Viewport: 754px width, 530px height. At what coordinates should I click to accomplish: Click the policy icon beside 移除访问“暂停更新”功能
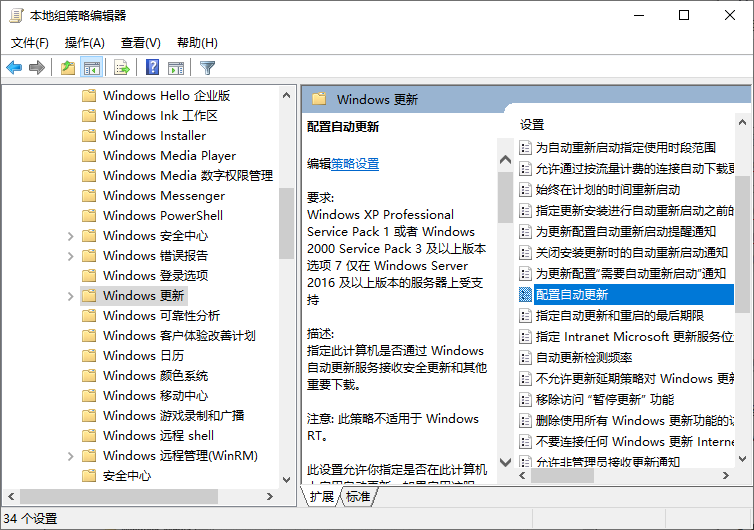tap(526, 399)
